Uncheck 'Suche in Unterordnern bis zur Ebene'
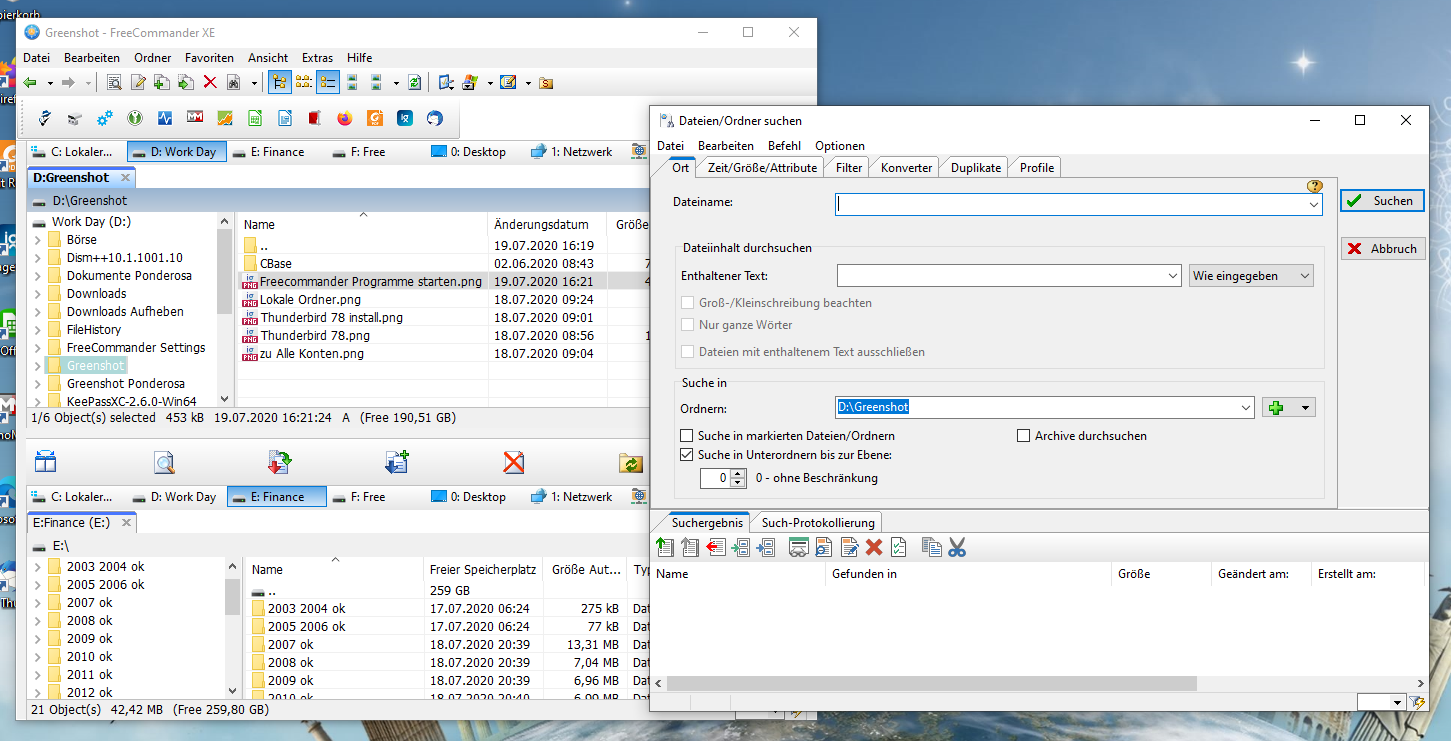 tap(687, 455)
